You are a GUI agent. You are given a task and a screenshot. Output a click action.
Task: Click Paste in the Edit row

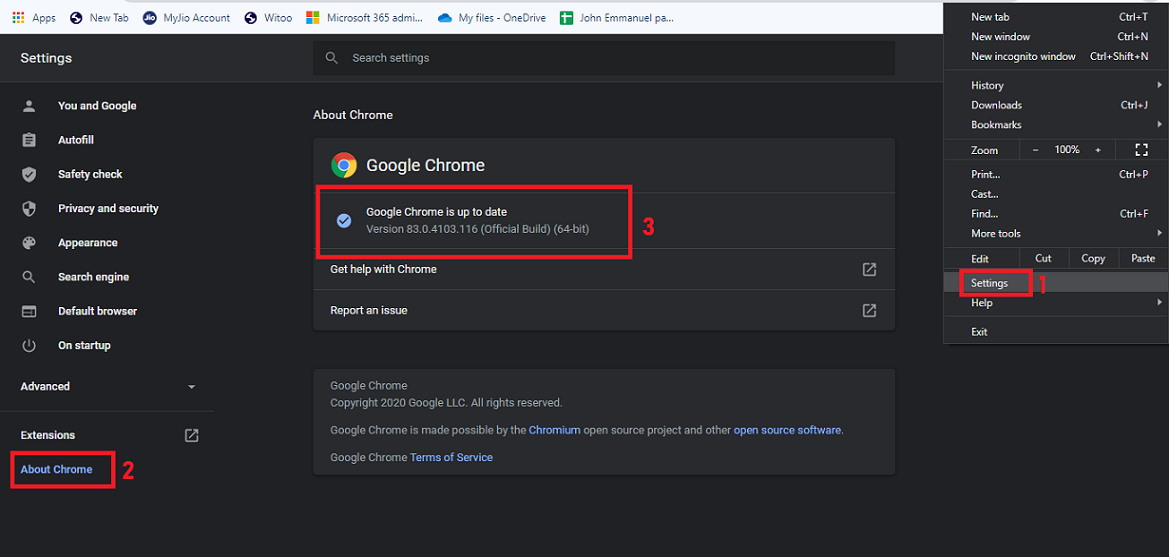[x=1143, y=259]
